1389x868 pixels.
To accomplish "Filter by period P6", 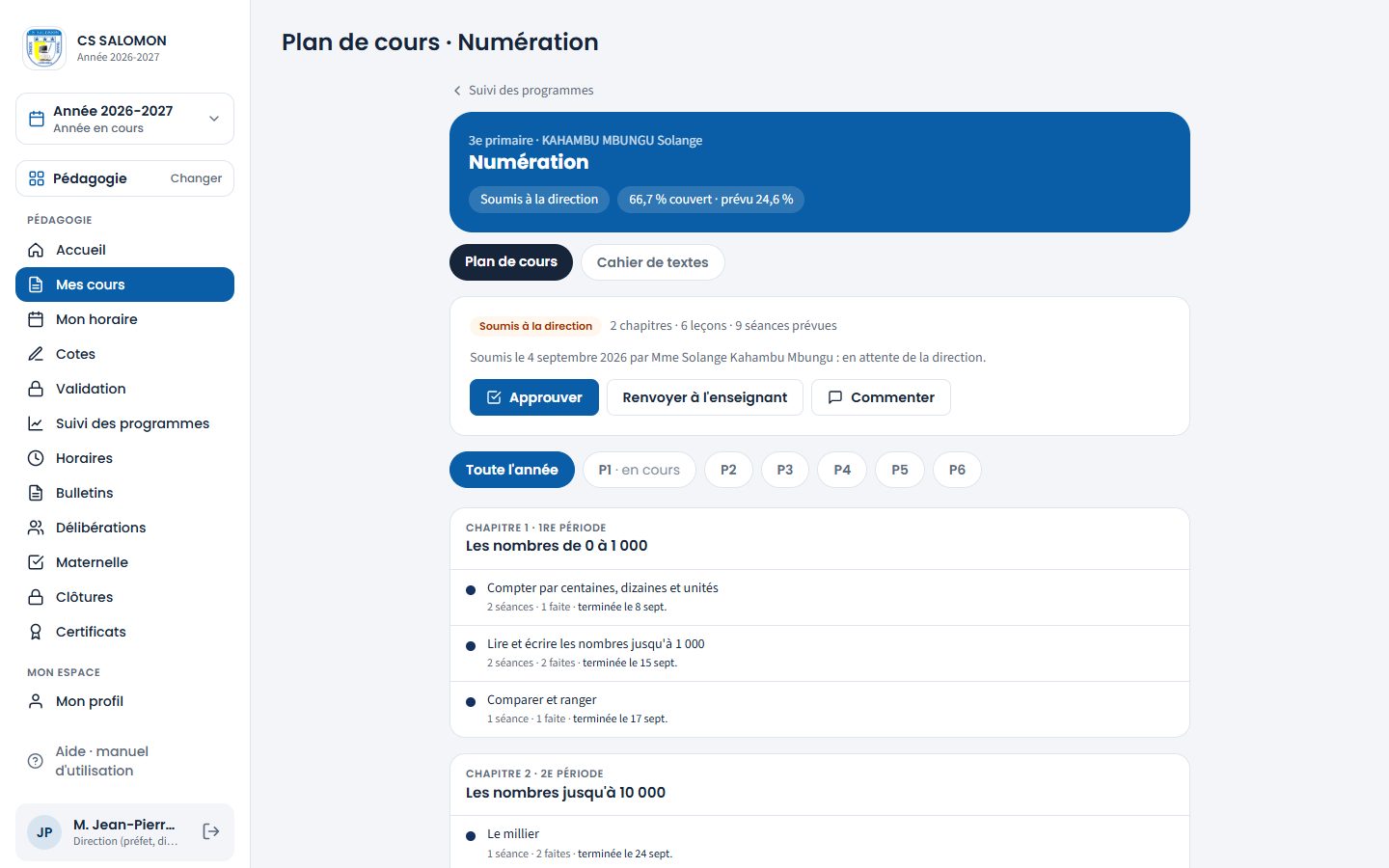I will pyautogui.click(x=957, y=470).
